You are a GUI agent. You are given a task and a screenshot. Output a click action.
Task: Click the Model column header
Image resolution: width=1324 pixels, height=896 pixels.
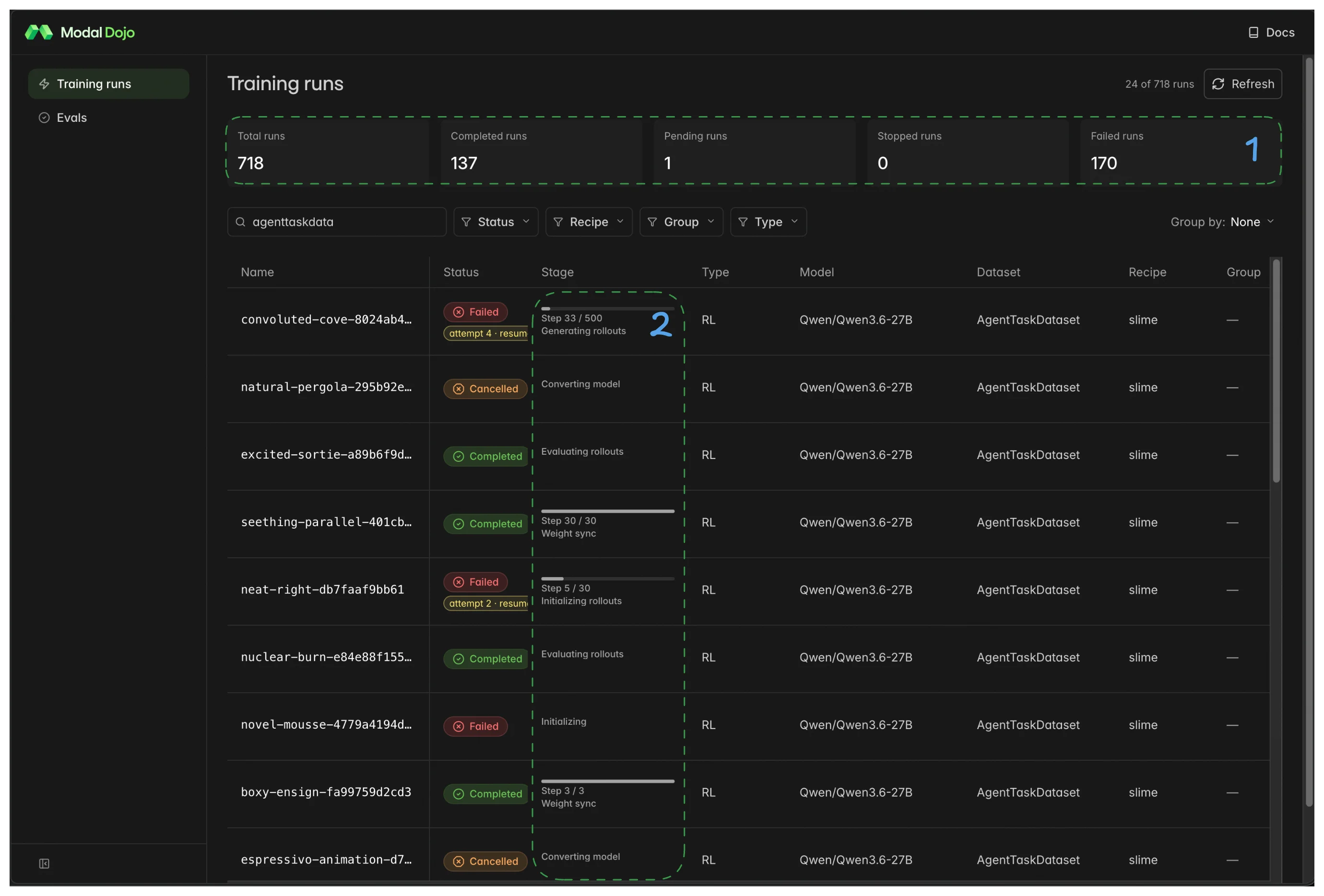pyautogui.click(x=816, y=272)
